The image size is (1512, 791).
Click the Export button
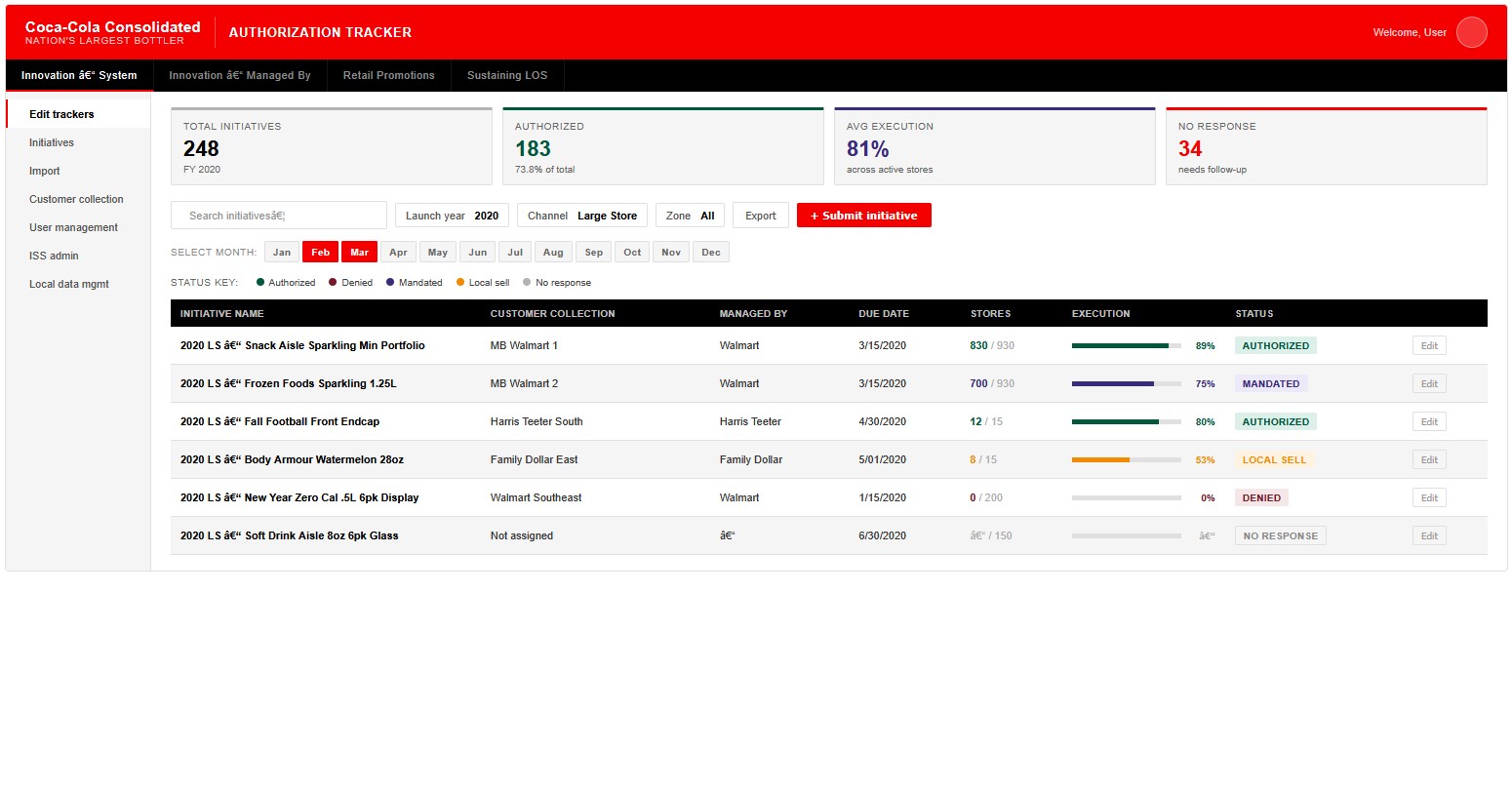(x=761, y=216)
